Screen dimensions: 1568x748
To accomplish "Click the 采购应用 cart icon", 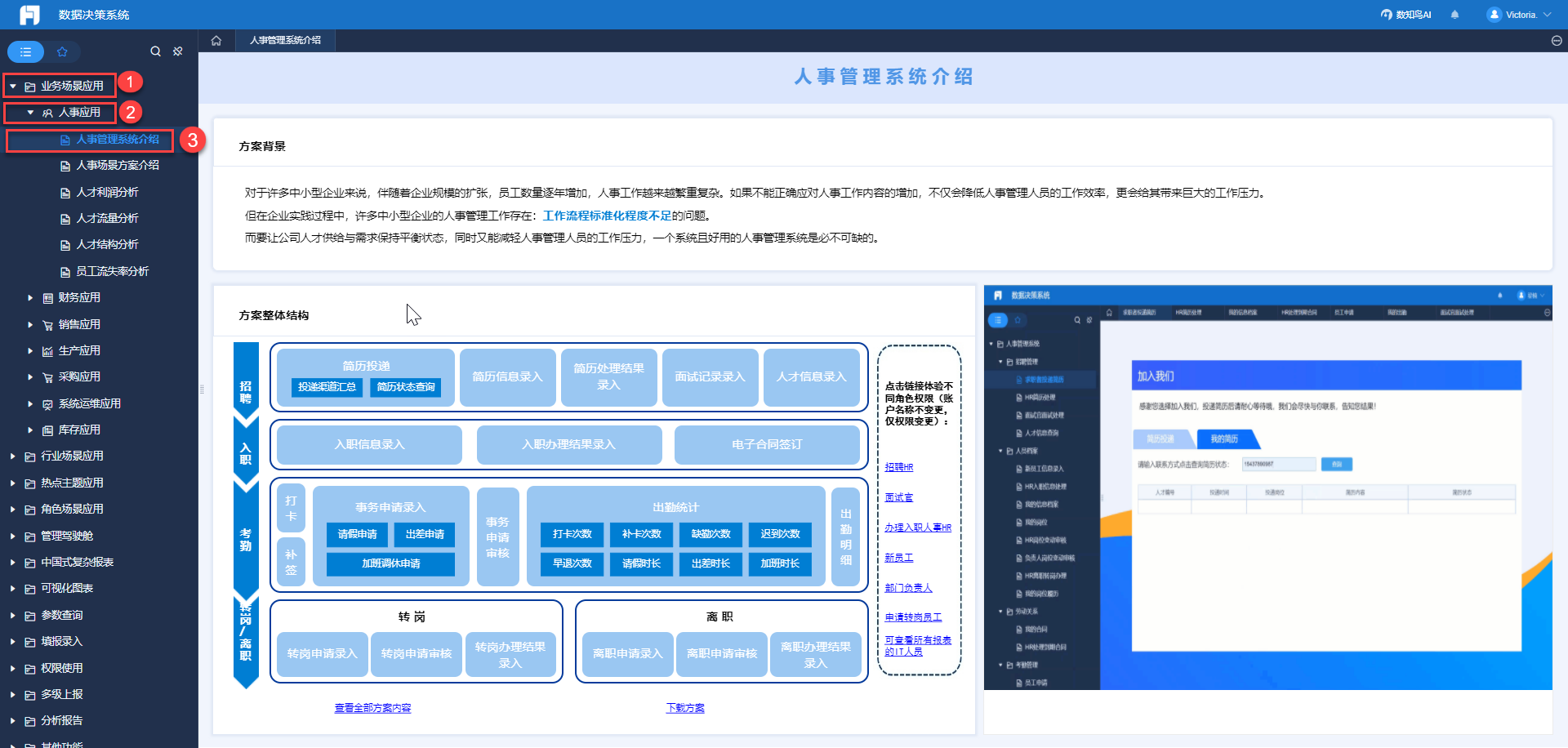I will (x=47, y=377).
